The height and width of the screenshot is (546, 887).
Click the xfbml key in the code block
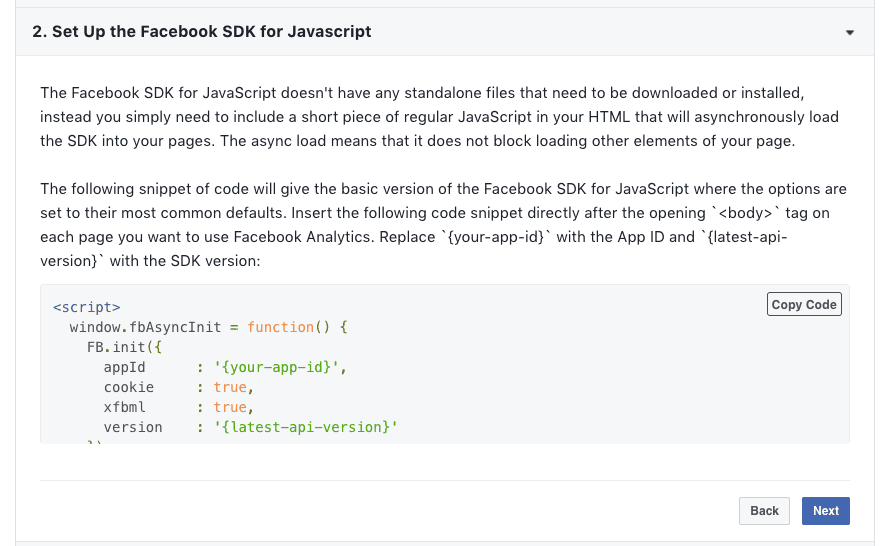[124, 407]
